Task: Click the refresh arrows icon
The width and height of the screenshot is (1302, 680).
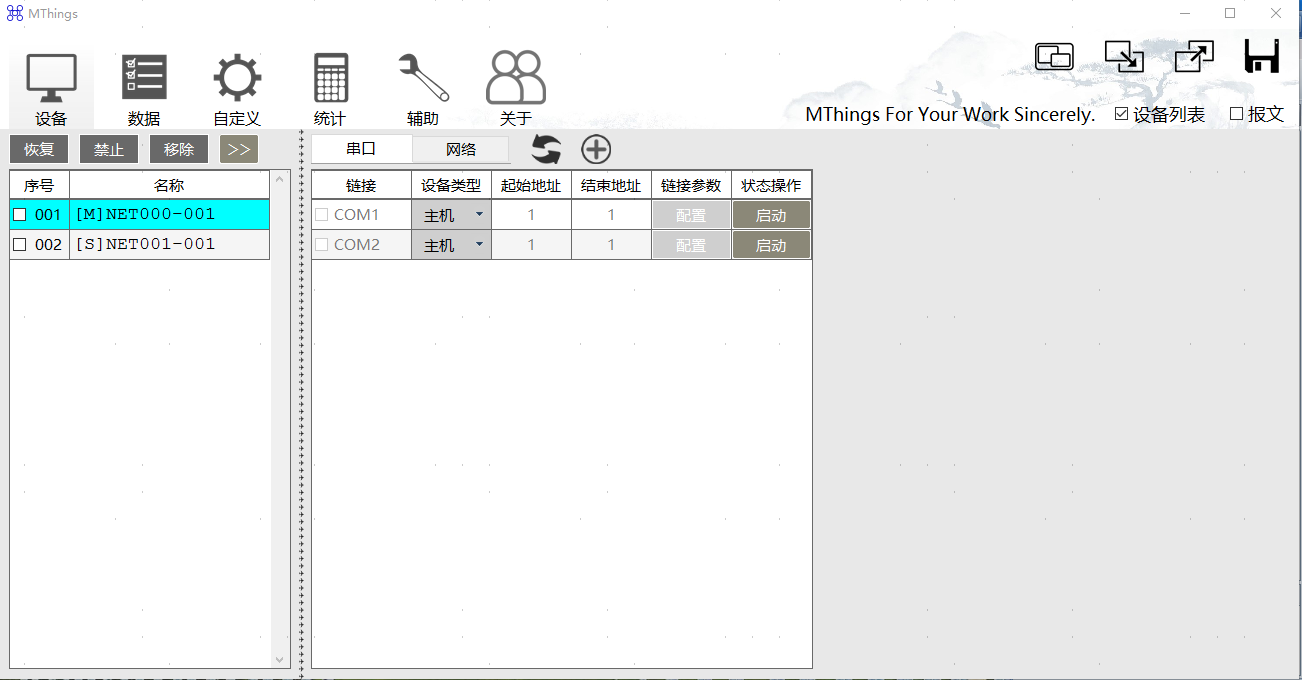Action: (x=546, y=150)
